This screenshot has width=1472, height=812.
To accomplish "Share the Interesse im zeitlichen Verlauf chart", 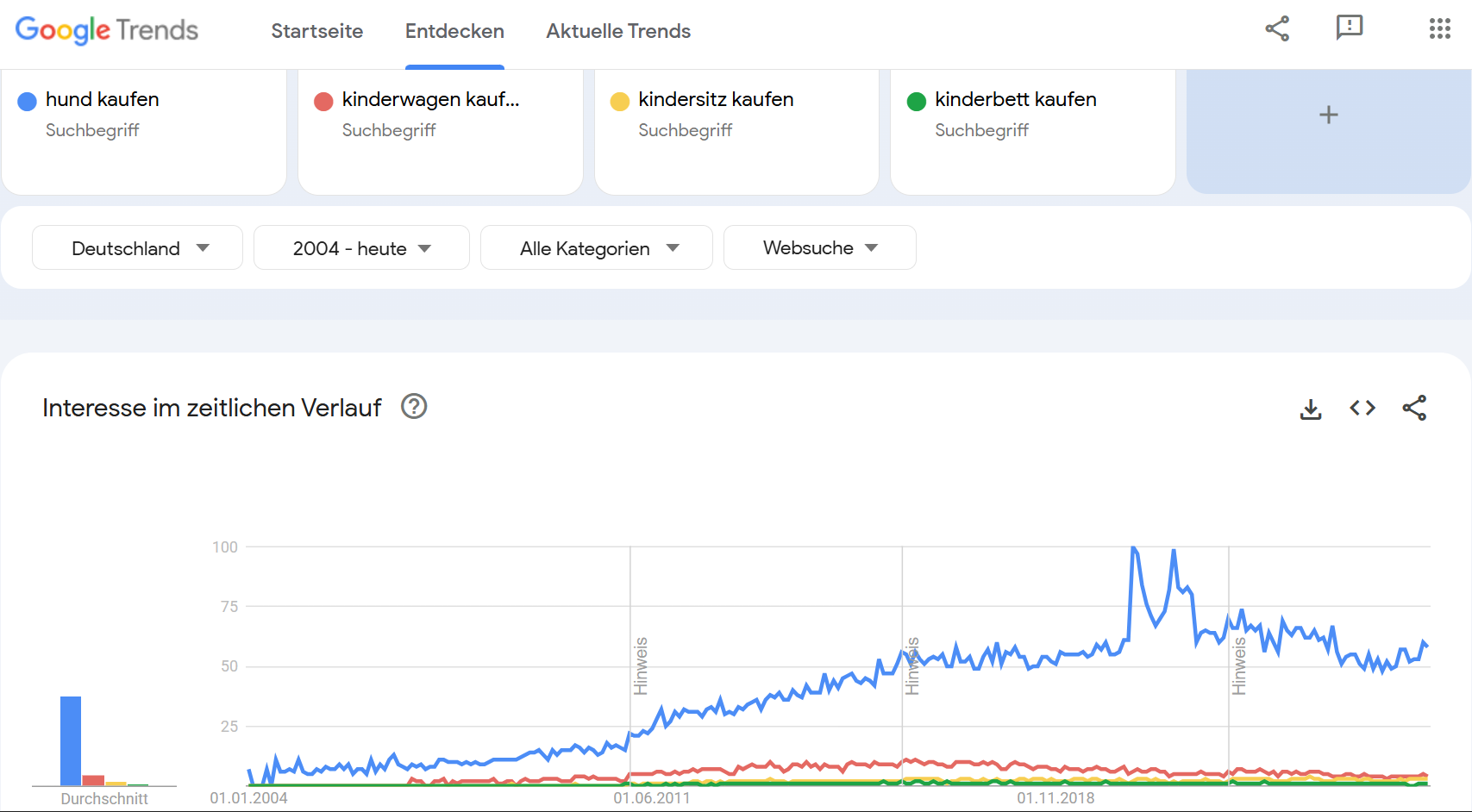I will coord(1414,408).
